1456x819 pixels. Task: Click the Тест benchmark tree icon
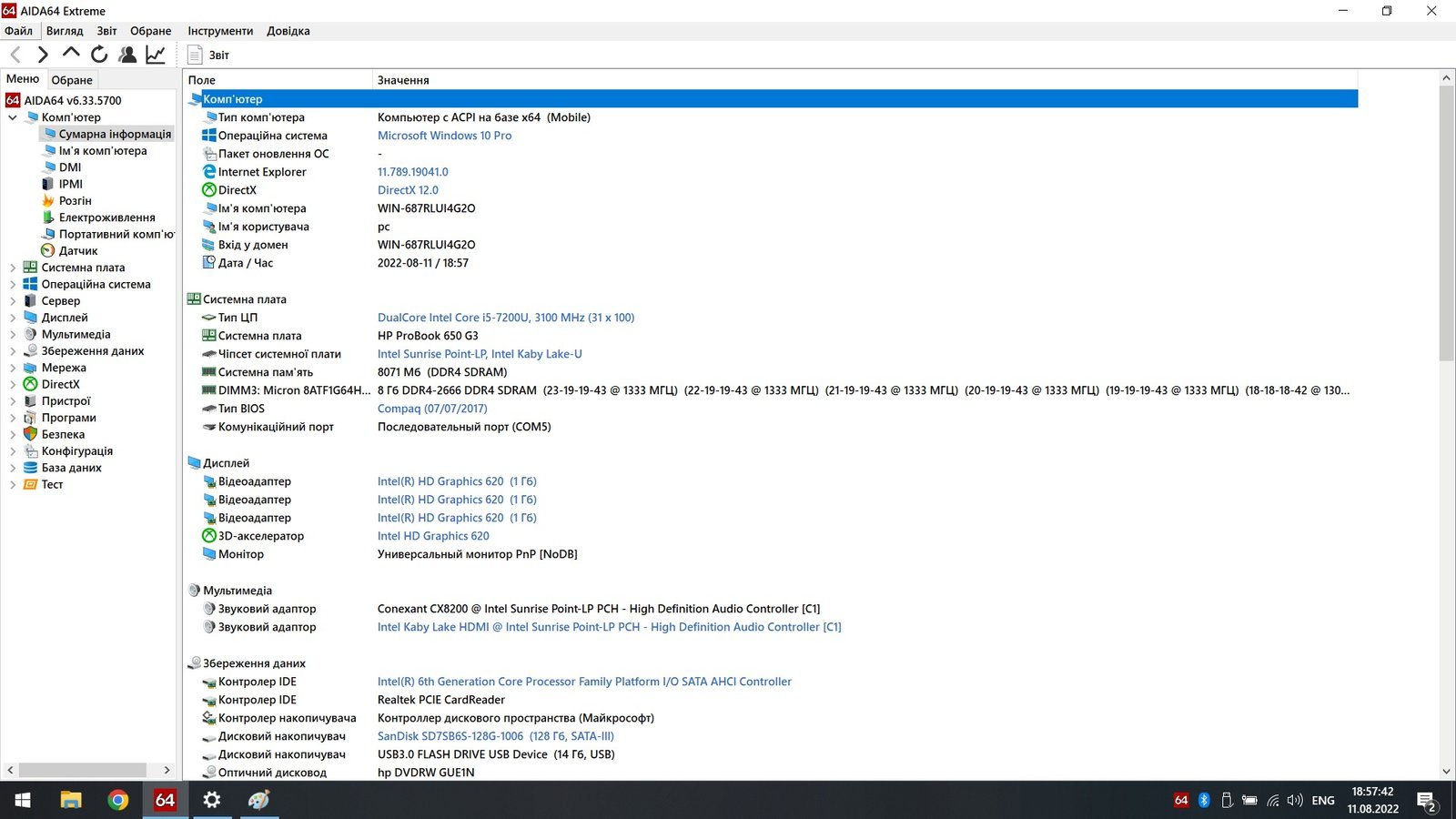tap(30, 484)
